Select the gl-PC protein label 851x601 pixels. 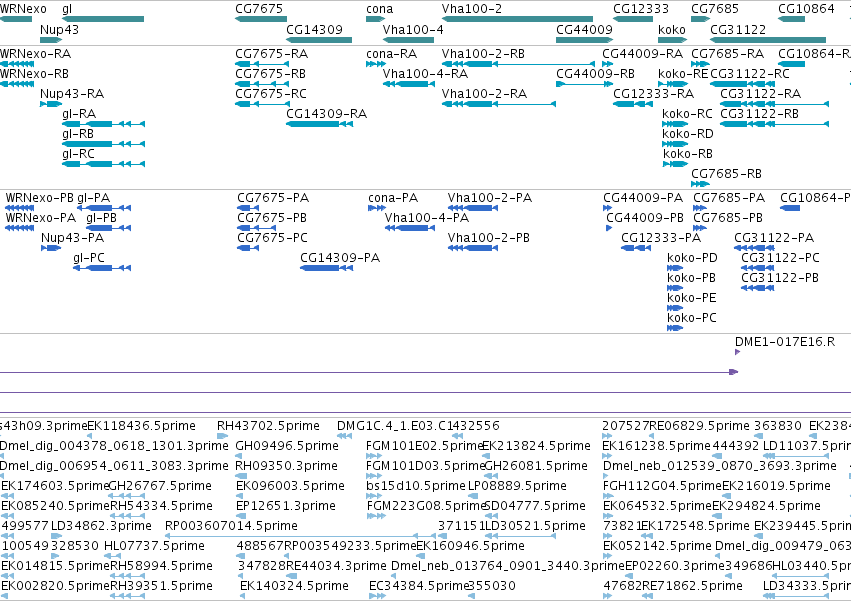pyautogui.click(x=89, y=258)
